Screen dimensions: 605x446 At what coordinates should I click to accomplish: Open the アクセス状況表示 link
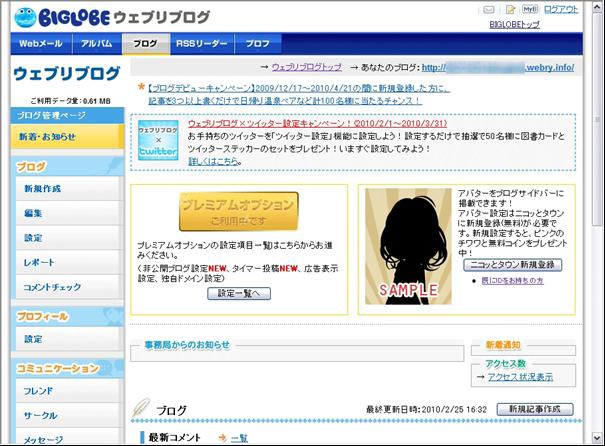coord(520,377)
